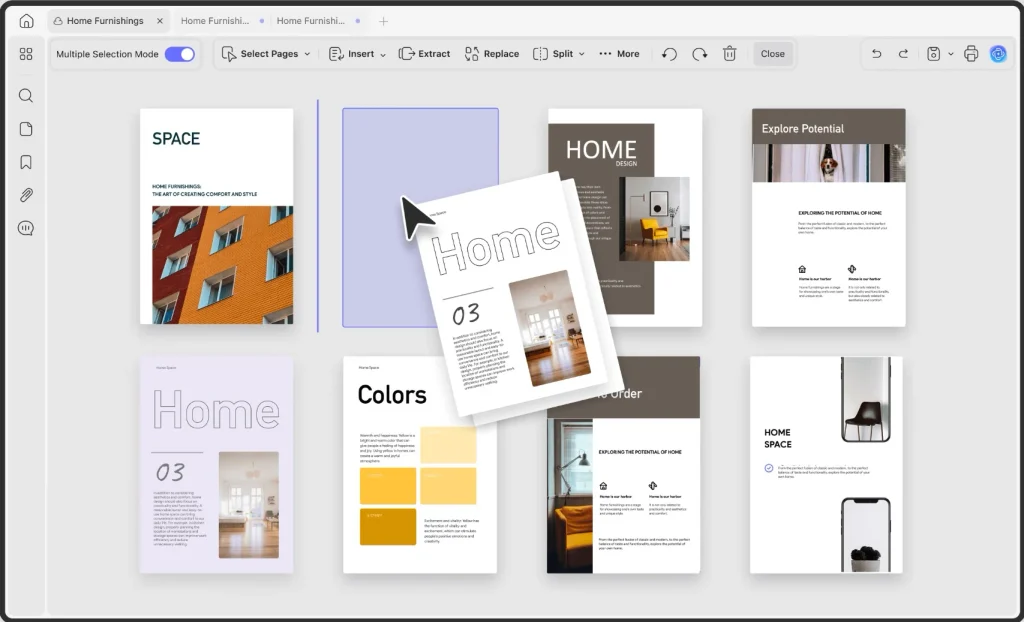Open the AI assistant icon
Viewport: 1024px width, 622px height.
pos(998,54)
